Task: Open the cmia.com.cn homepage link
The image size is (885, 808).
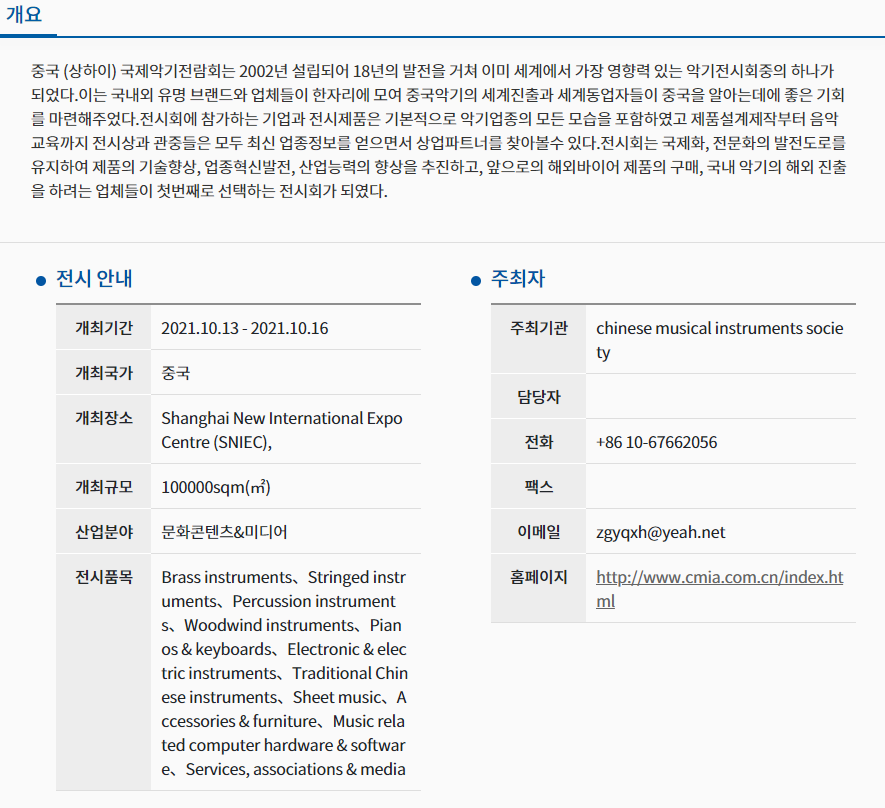Action: [x=719, y=589]
